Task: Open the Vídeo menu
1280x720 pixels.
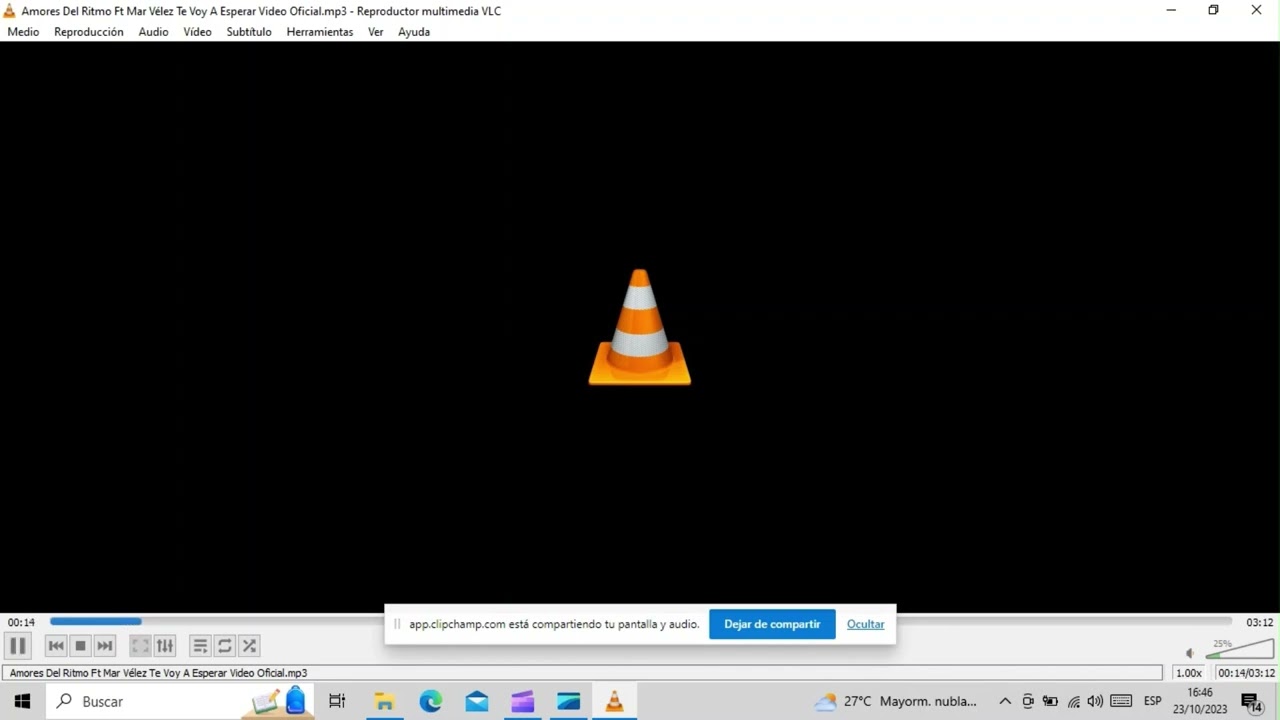Action: [197, 32]
